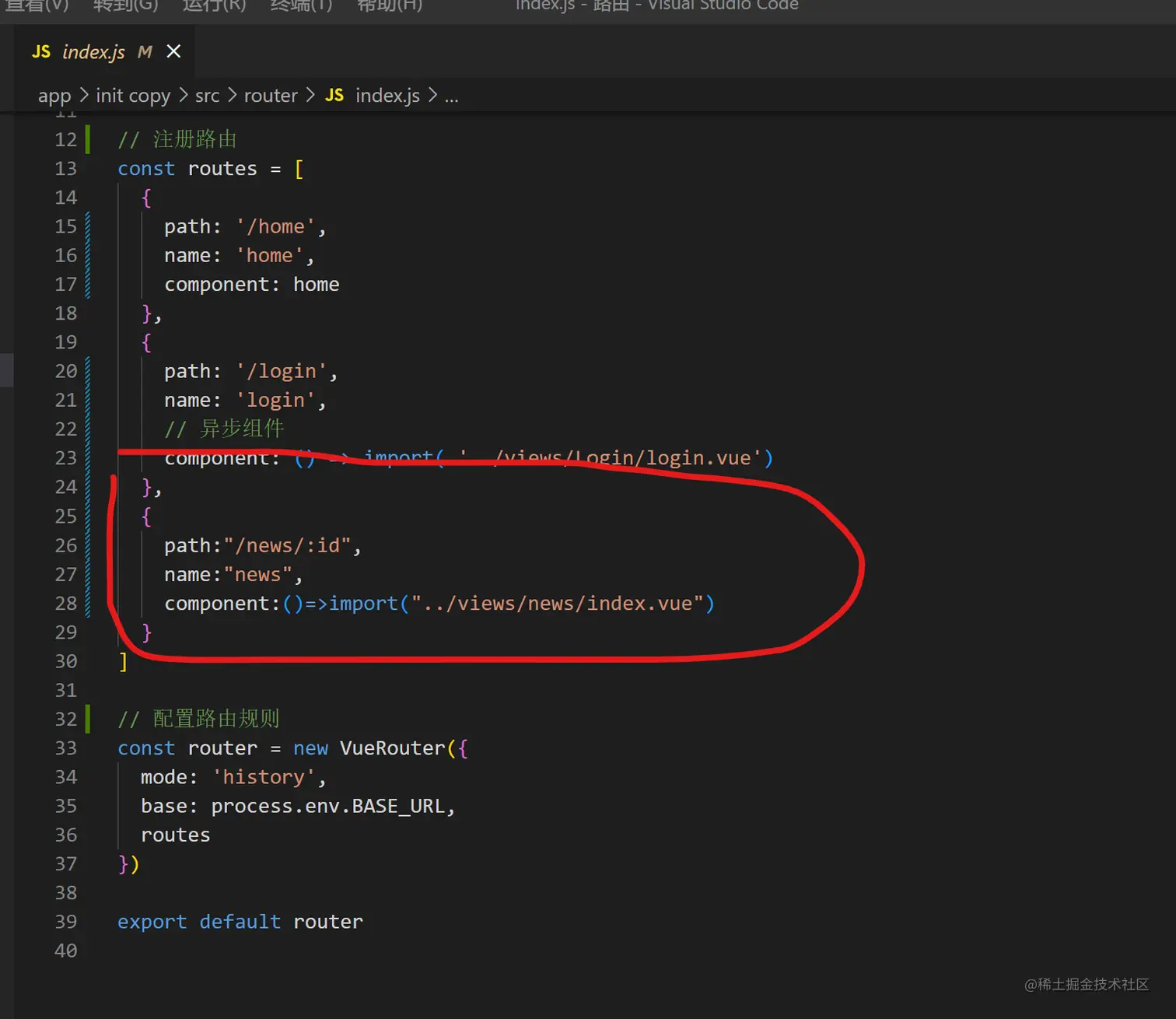Open the init copy breadcrumb folder

133,96
